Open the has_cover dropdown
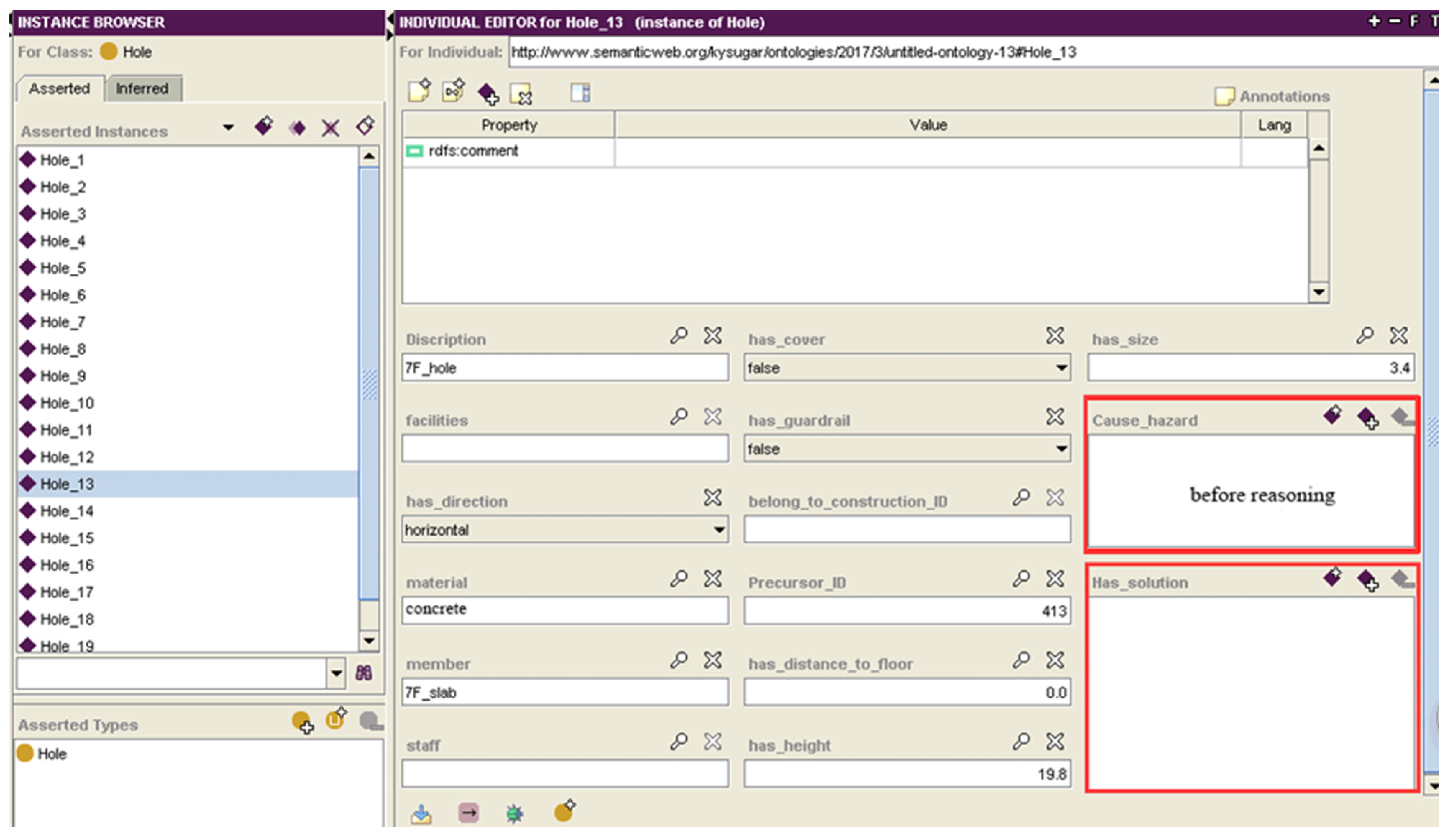The height and width of the screenshot is (840, 1449). [1061, 368]
